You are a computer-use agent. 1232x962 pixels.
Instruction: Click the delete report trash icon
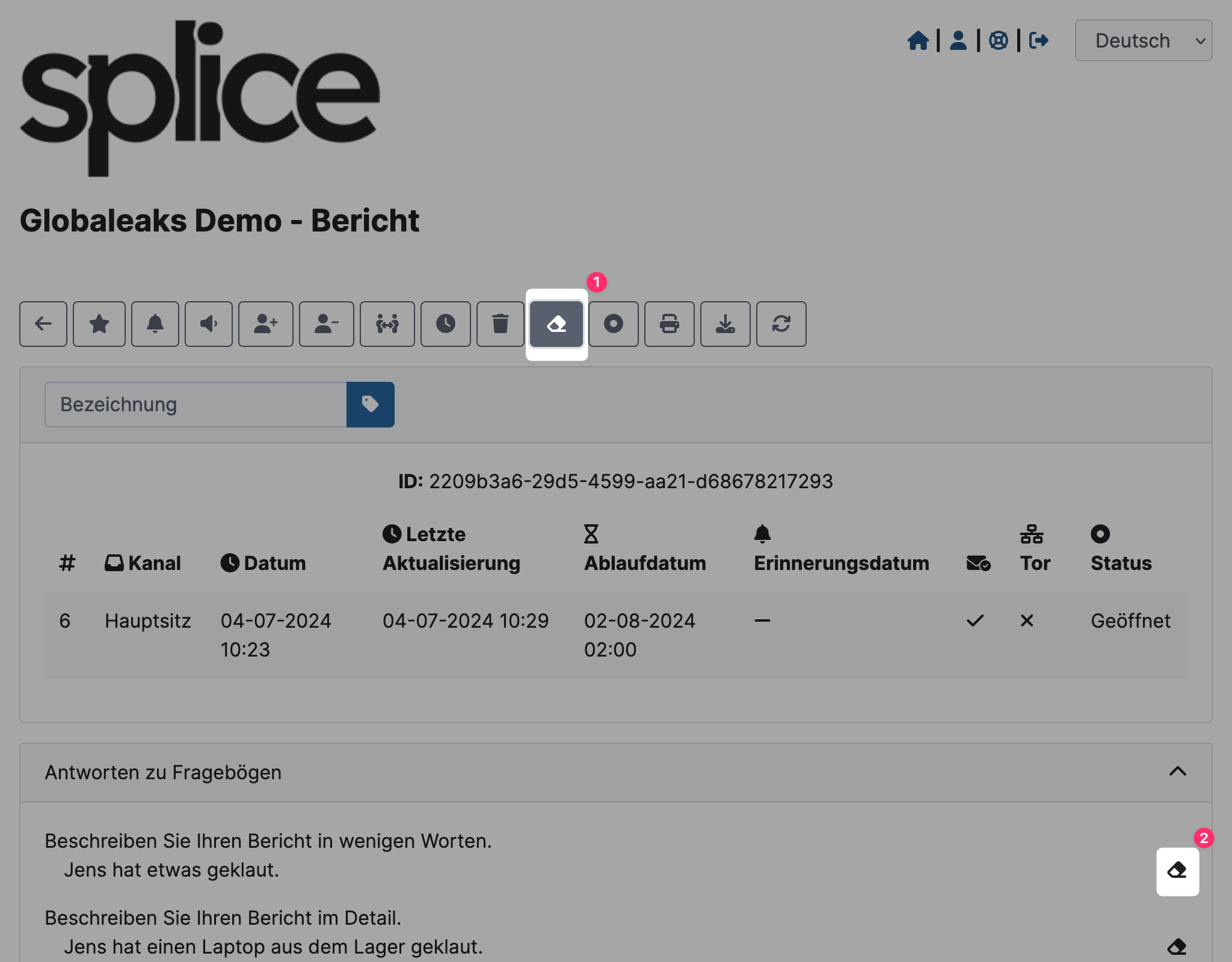[x=500, y=323]
